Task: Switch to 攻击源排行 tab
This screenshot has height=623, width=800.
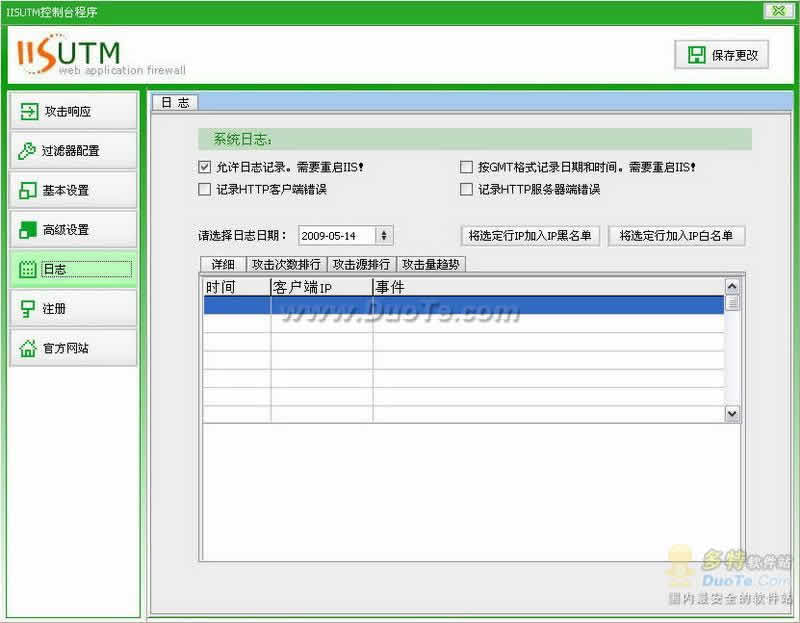Action: pos(361,264)
